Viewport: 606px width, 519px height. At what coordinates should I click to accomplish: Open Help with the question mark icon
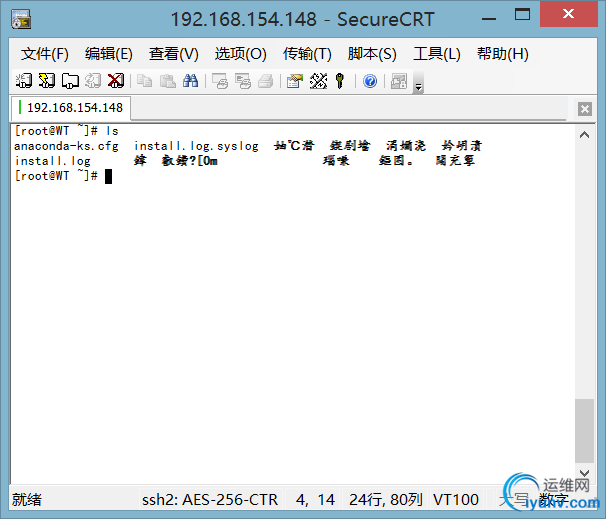[x=370, y=81]
